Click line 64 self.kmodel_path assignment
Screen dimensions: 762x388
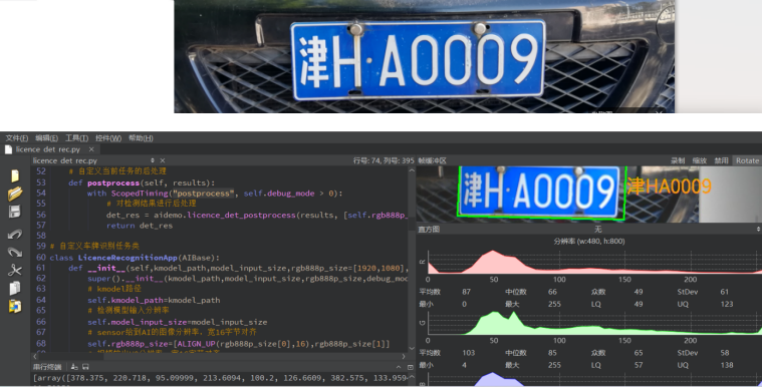coord(154,300)
